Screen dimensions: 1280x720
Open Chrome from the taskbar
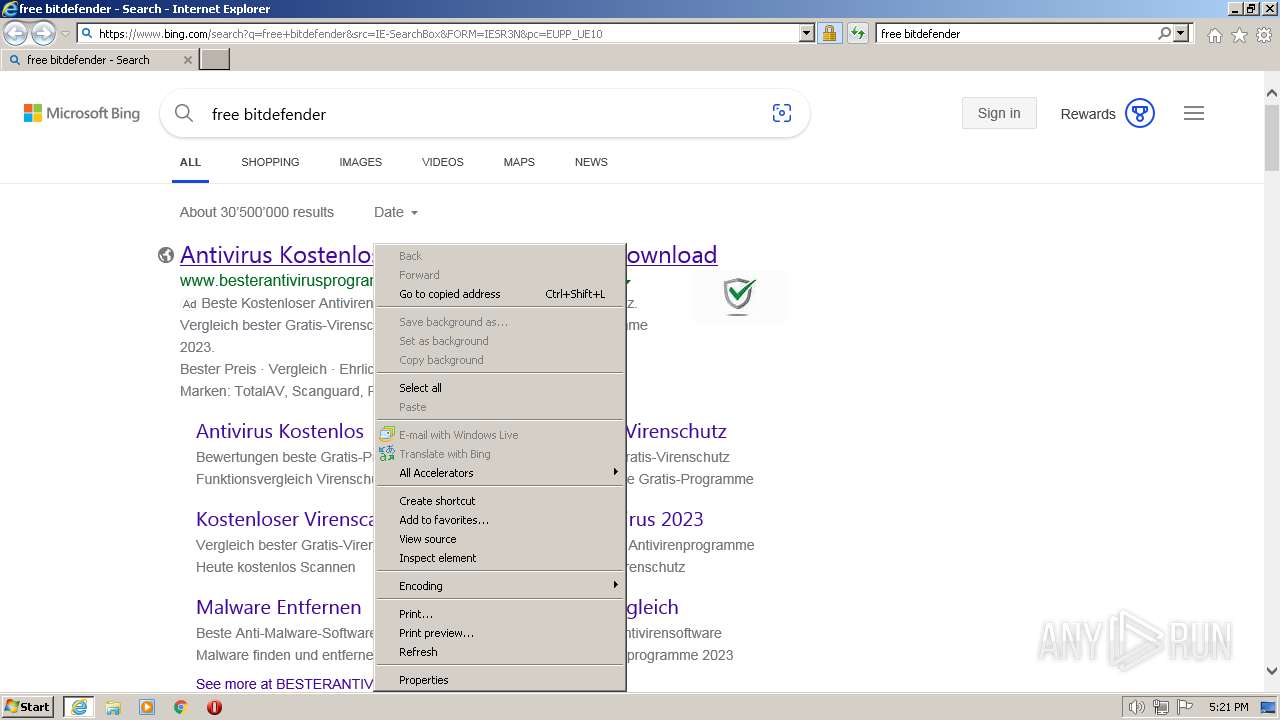(x=180, y=707)
